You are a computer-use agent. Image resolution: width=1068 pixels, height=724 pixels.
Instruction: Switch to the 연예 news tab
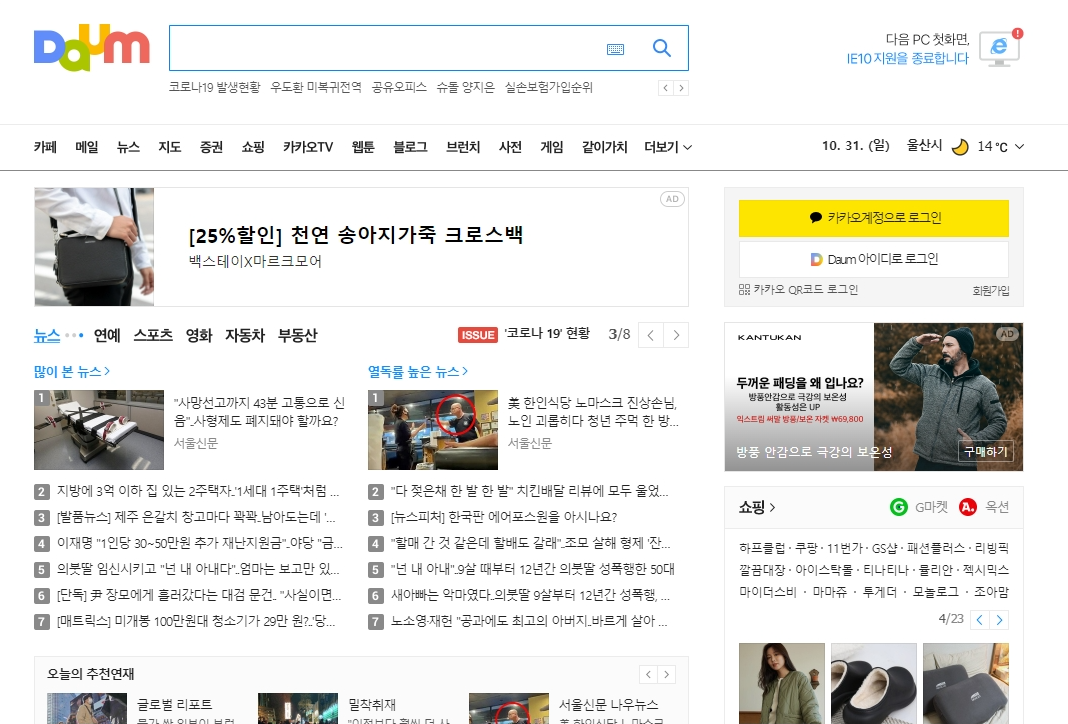click(x=107, y=335)
